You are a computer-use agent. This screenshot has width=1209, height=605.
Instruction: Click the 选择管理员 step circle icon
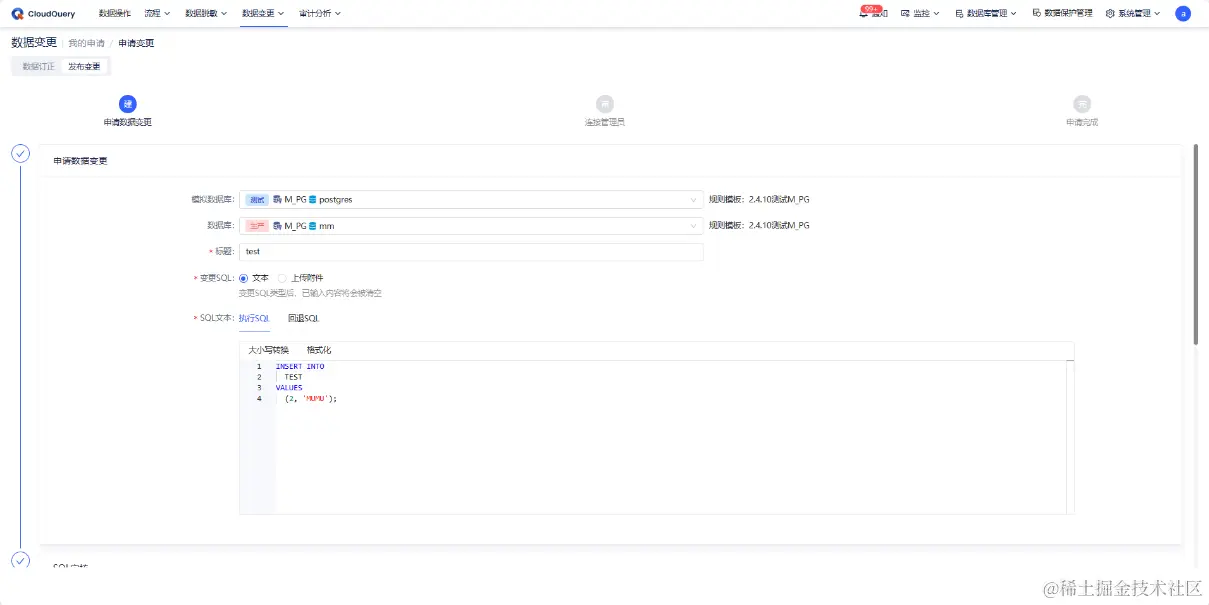604,104
